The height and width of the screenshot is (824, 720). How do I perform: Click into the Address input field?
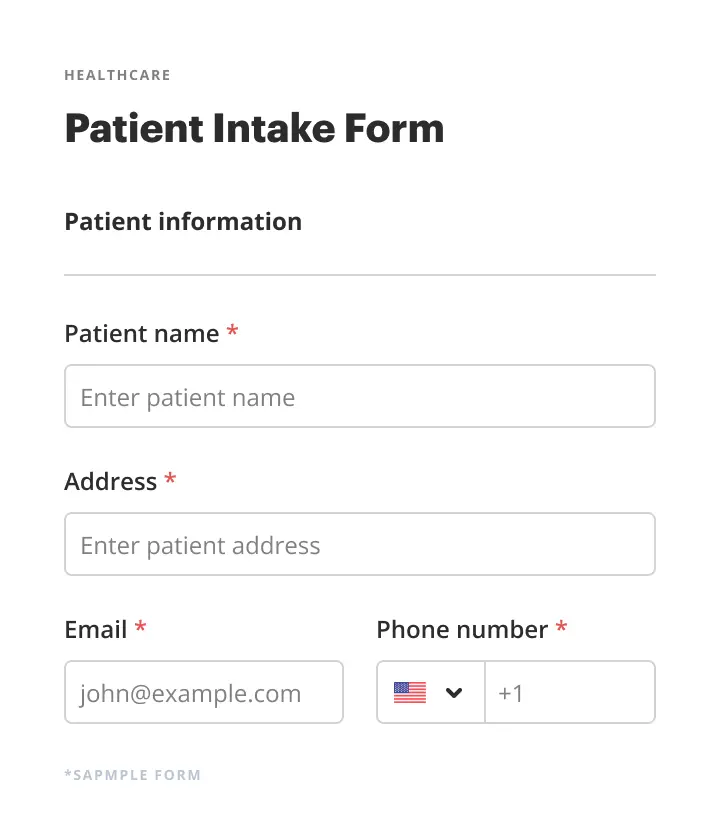pyautogui.click(x=359, y=545)
